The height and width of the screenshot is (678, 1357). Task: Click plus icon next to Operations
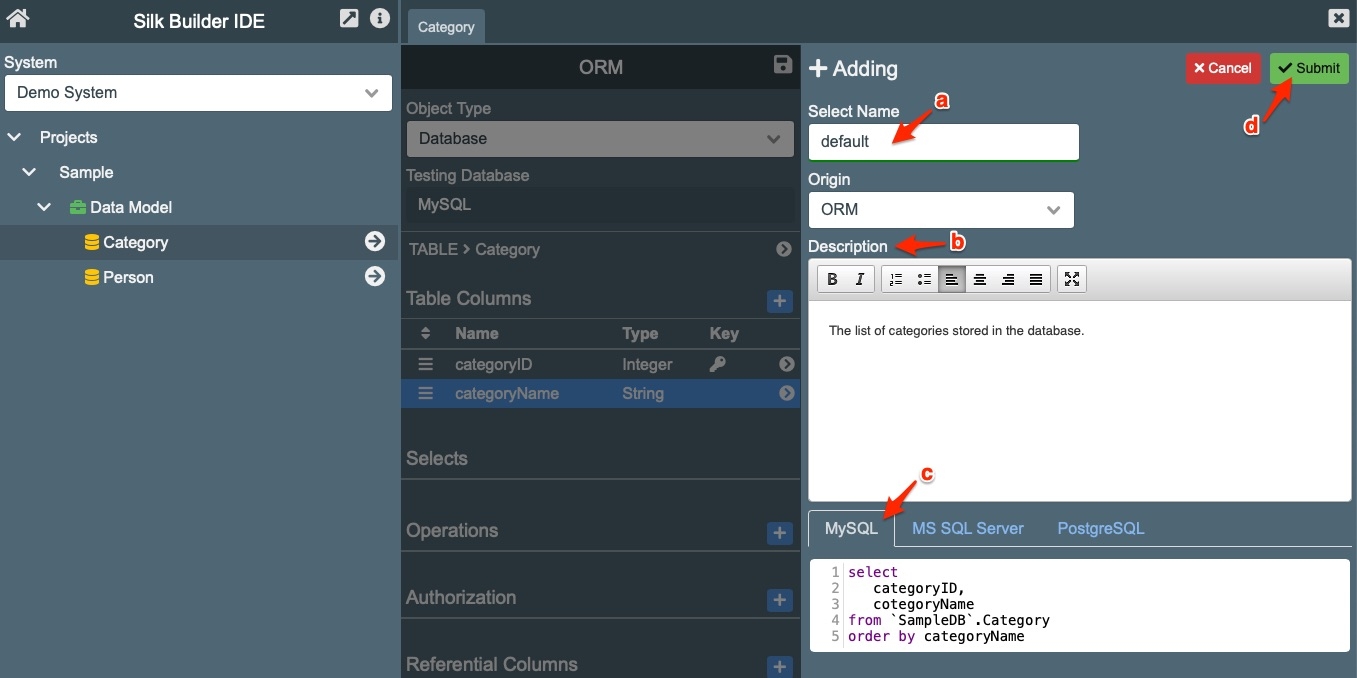click(780, 533)
